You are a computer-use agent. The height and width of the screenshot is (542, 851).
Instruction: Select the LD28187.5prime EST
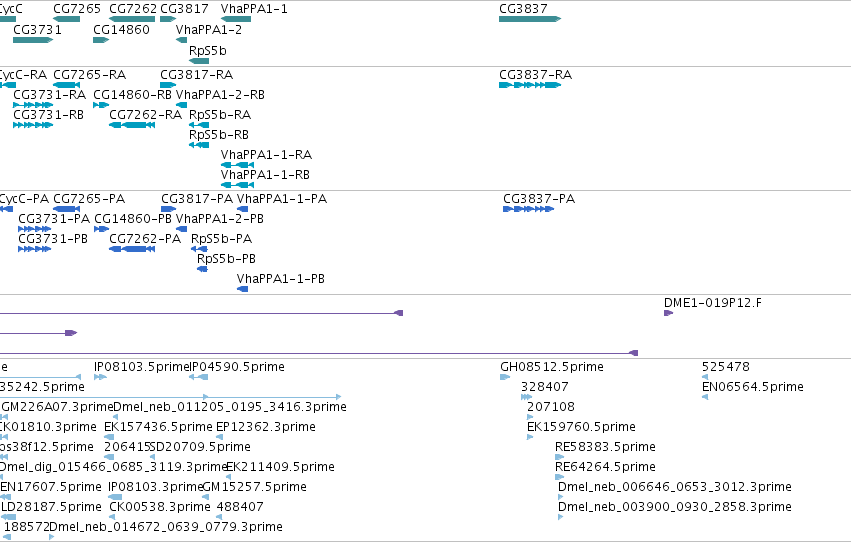pyautogui.click(x=8, y=518)
